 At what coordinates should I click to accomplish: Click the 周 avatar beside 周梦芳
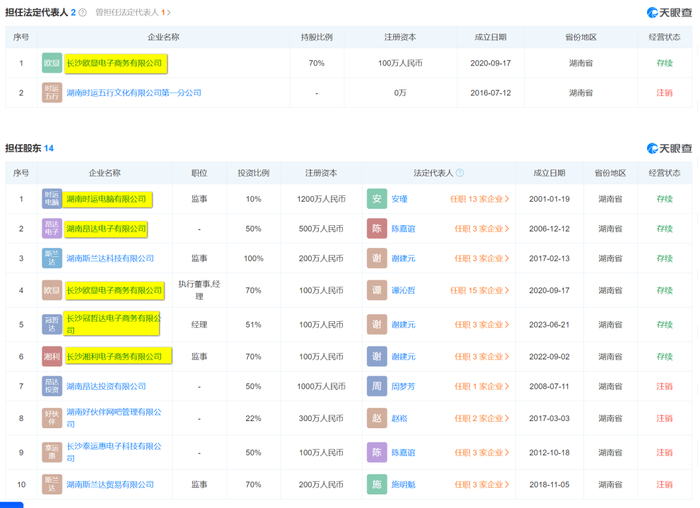376,386
